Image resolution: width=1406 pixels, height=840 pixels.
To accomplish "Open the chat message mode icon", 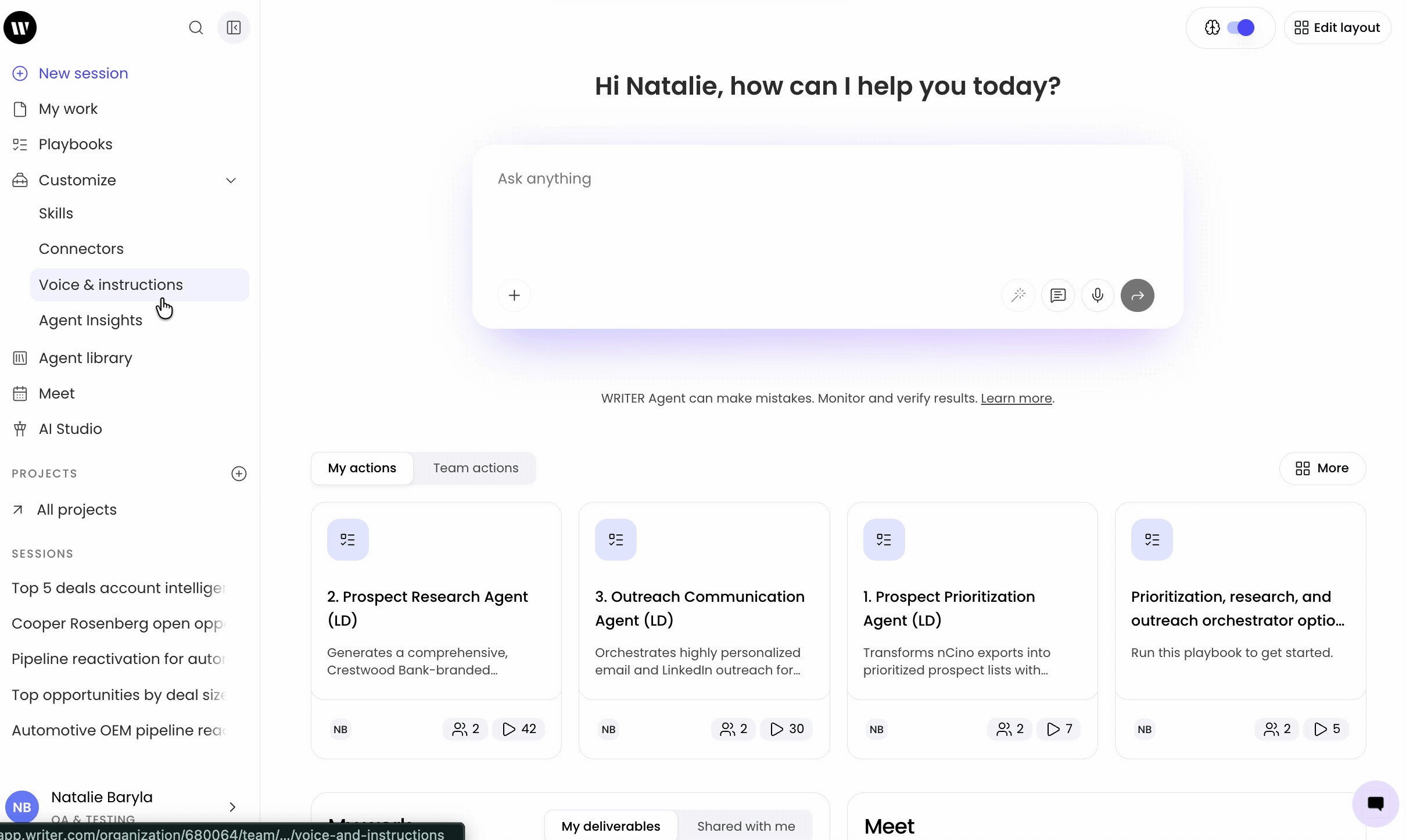I will pos(1057,295).
